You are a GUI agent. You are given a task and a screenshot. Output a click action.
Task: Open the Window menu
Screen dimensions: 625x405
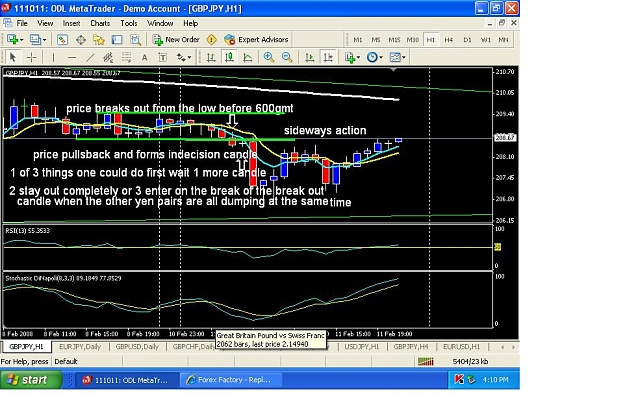click(160, 23)
